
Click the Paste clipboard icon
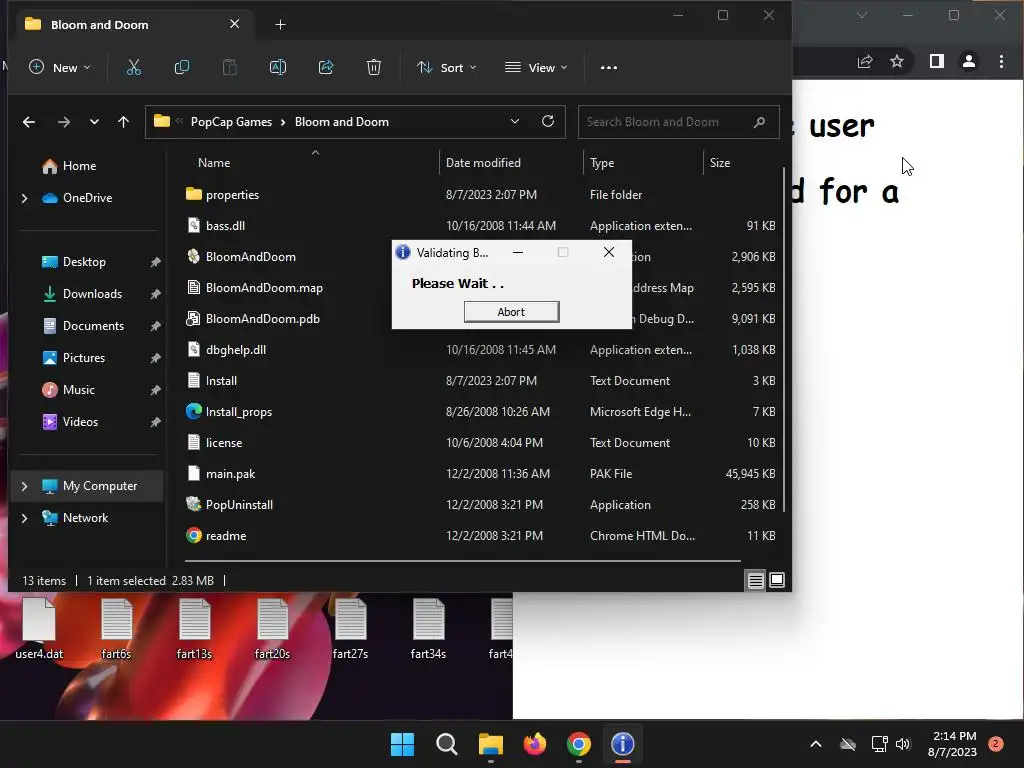pos(229,67)
